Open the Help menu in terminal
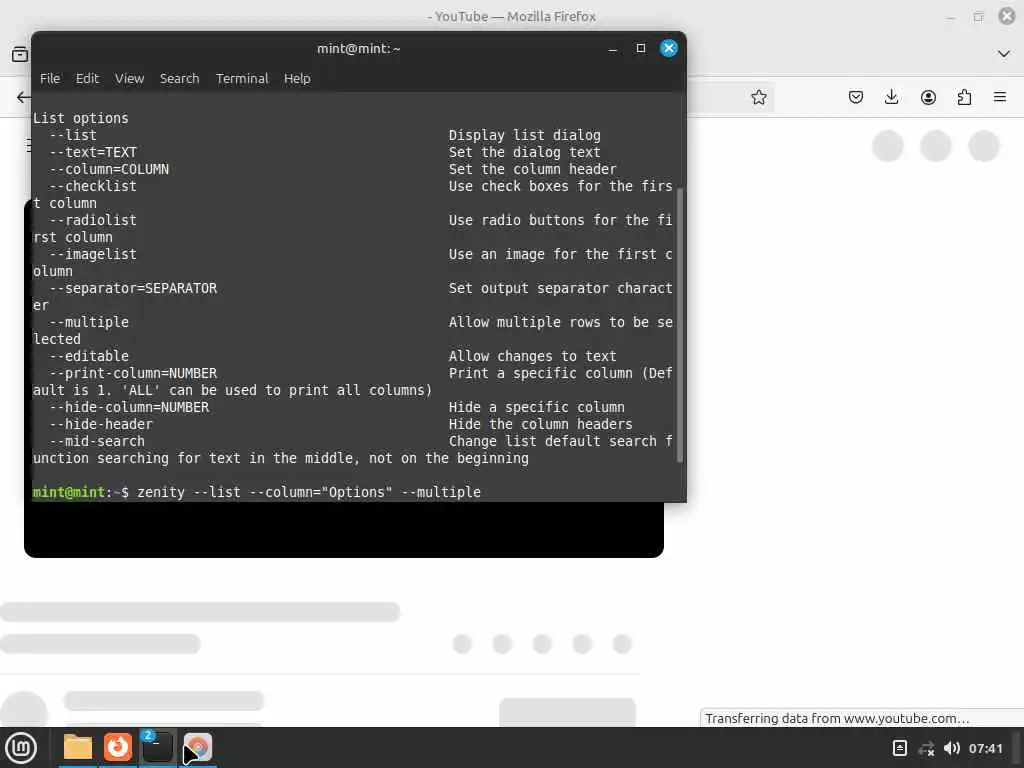Screen dimensions: 1024x768 point(297,78)
